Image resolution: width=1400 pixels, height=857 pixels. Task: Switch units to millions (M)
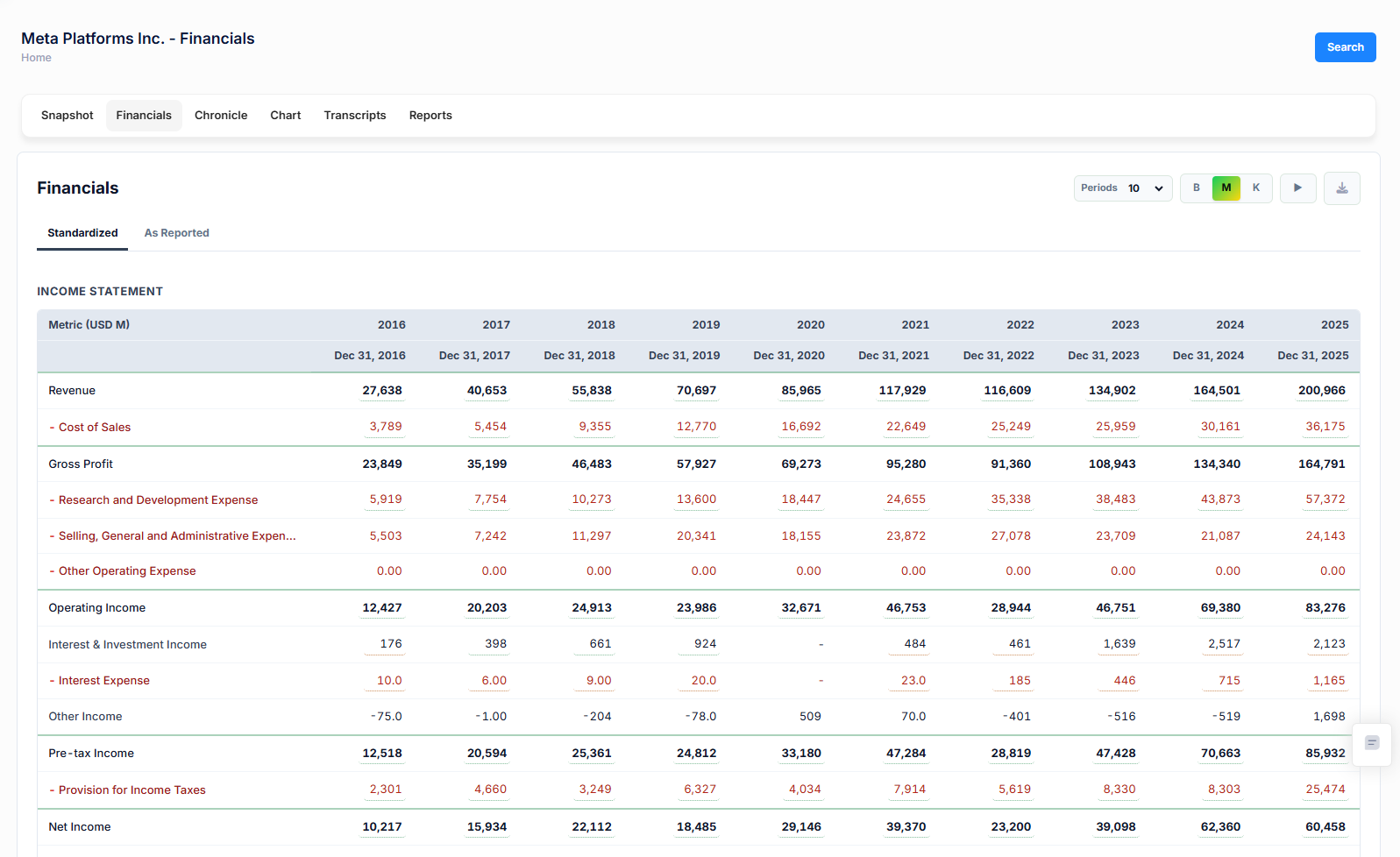1226,188
